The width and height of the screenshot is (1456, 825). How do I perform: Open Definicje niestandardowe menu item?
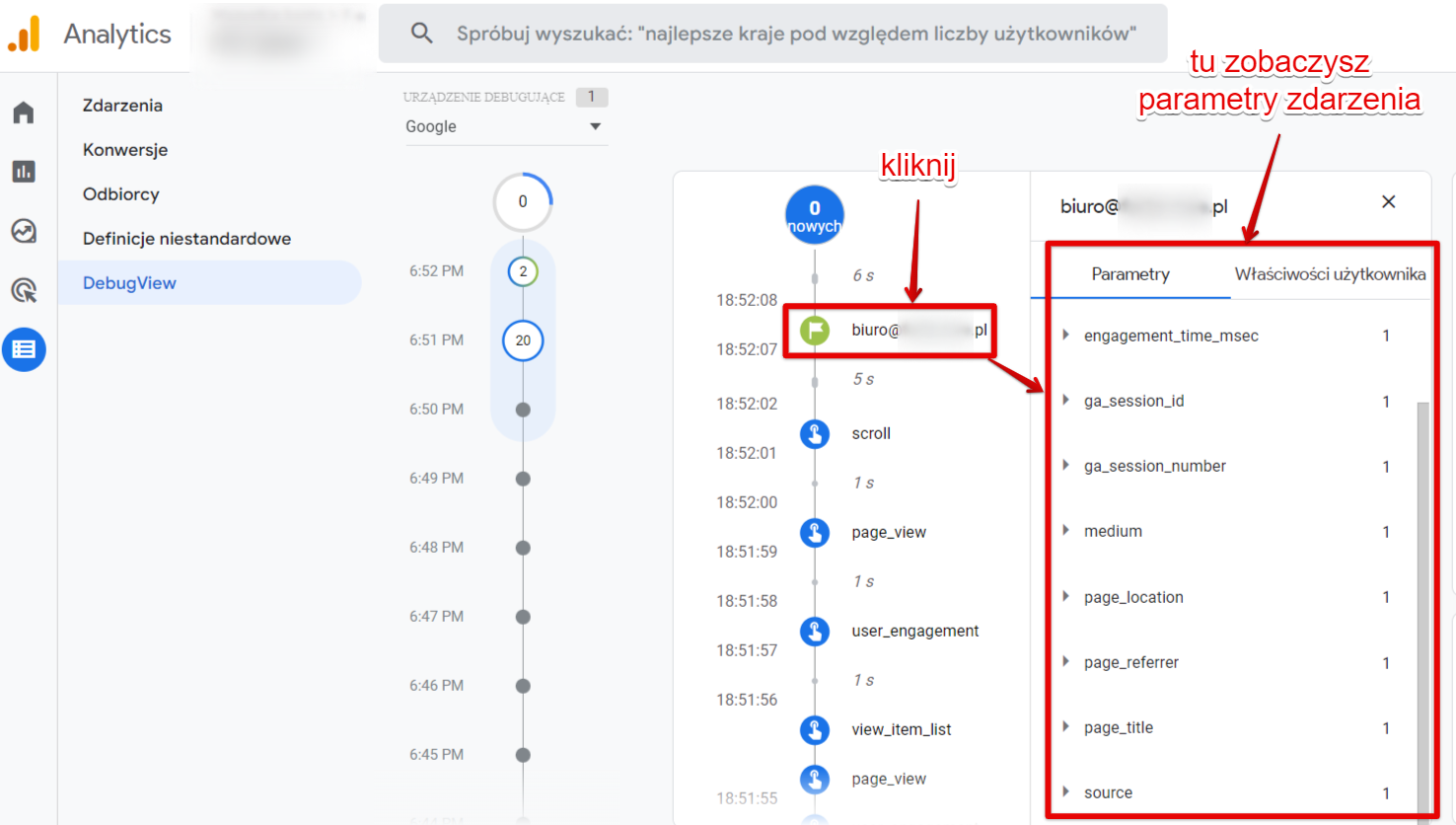(x=186, y=239)
